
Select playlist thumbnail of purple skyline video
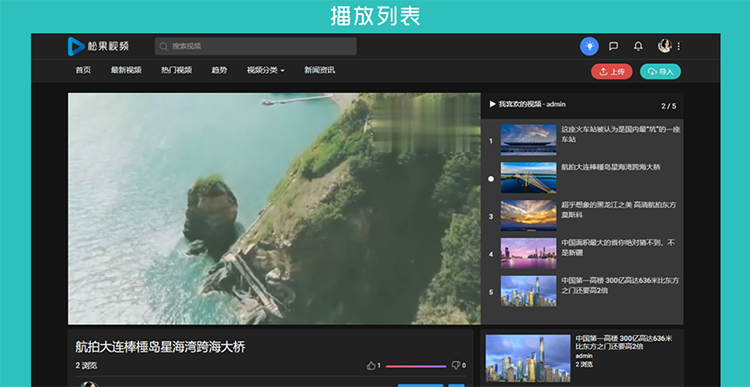click(529, 253)
